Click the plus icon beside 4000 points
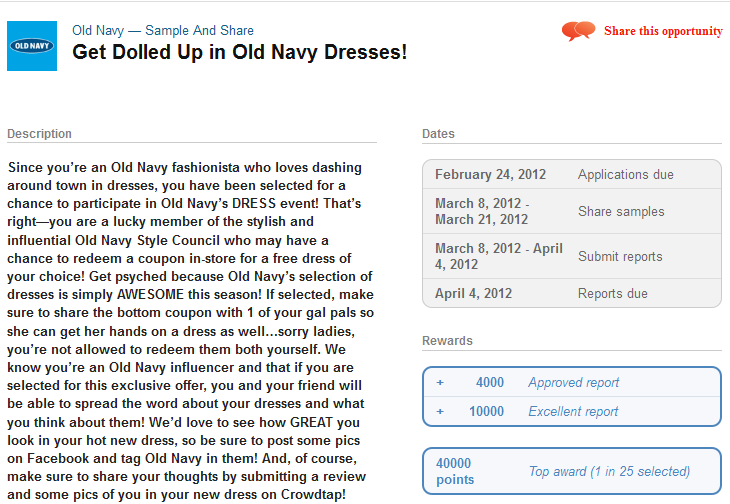Viewport: 730px width, 504px height. 440,383
